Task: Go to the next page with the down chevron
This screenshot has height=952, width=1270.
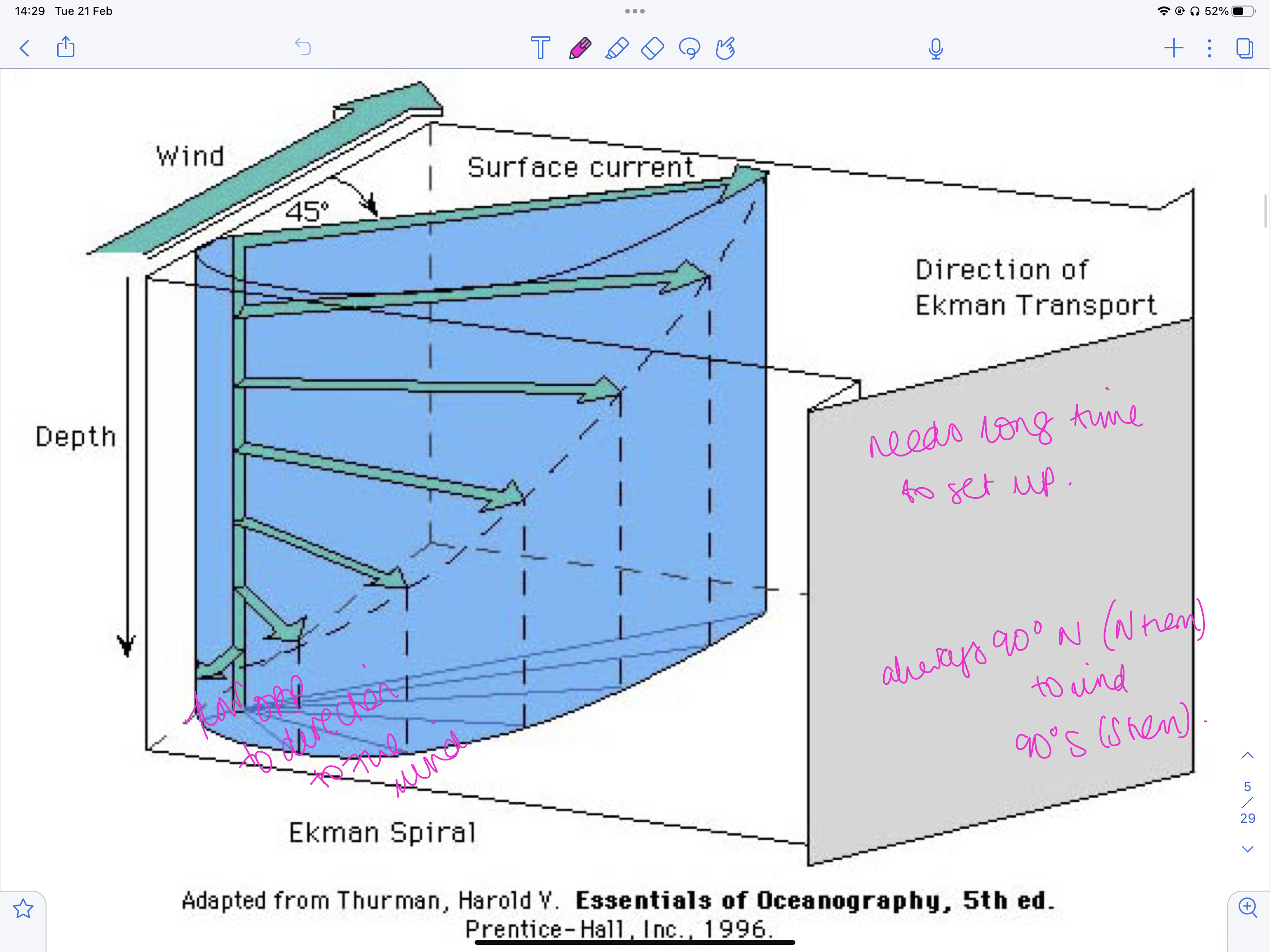Action: coord(1247,849)
